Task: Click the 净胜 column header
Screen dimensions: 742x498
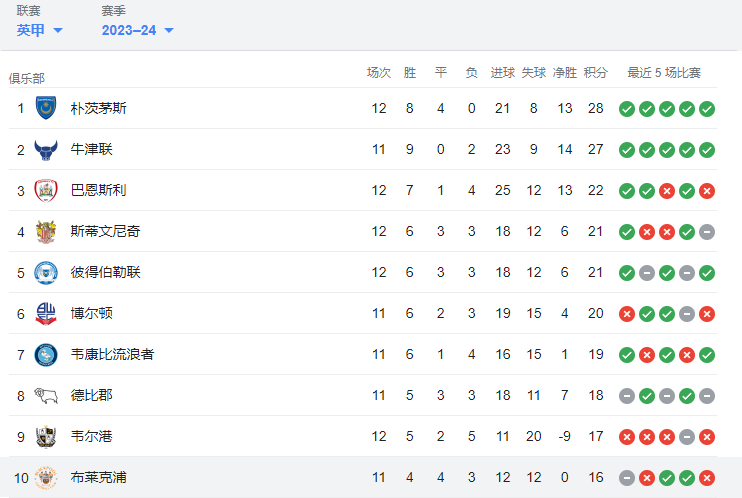Action: tap(565, 73)
